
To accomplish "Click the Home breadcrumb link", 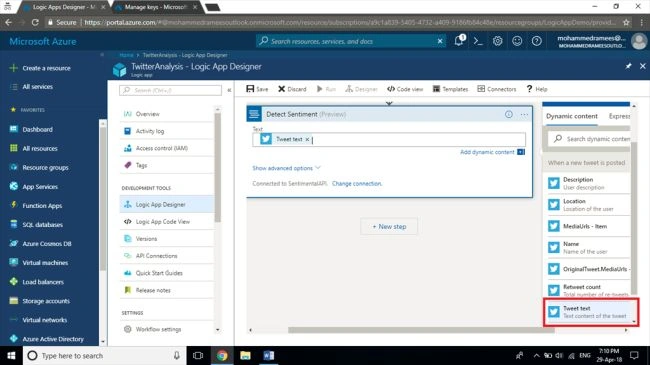I will (126, 55).
